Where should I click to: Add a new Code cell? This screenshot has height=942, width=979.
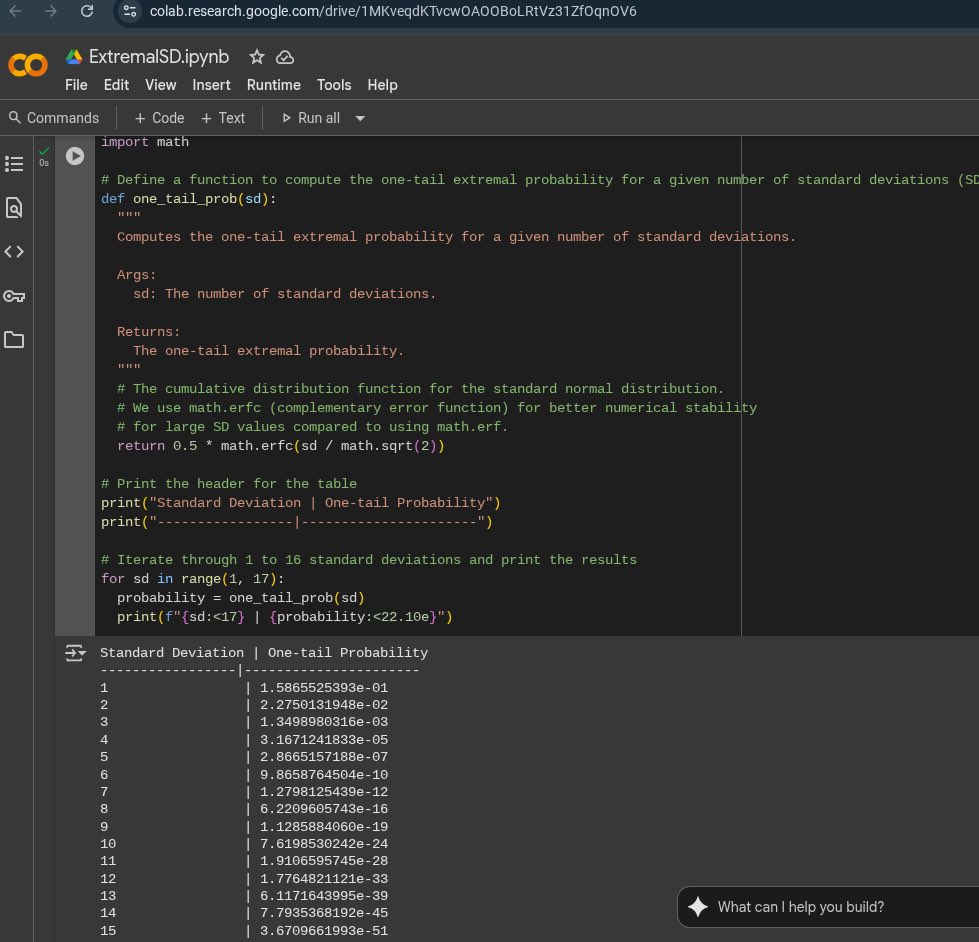(160, 118)
